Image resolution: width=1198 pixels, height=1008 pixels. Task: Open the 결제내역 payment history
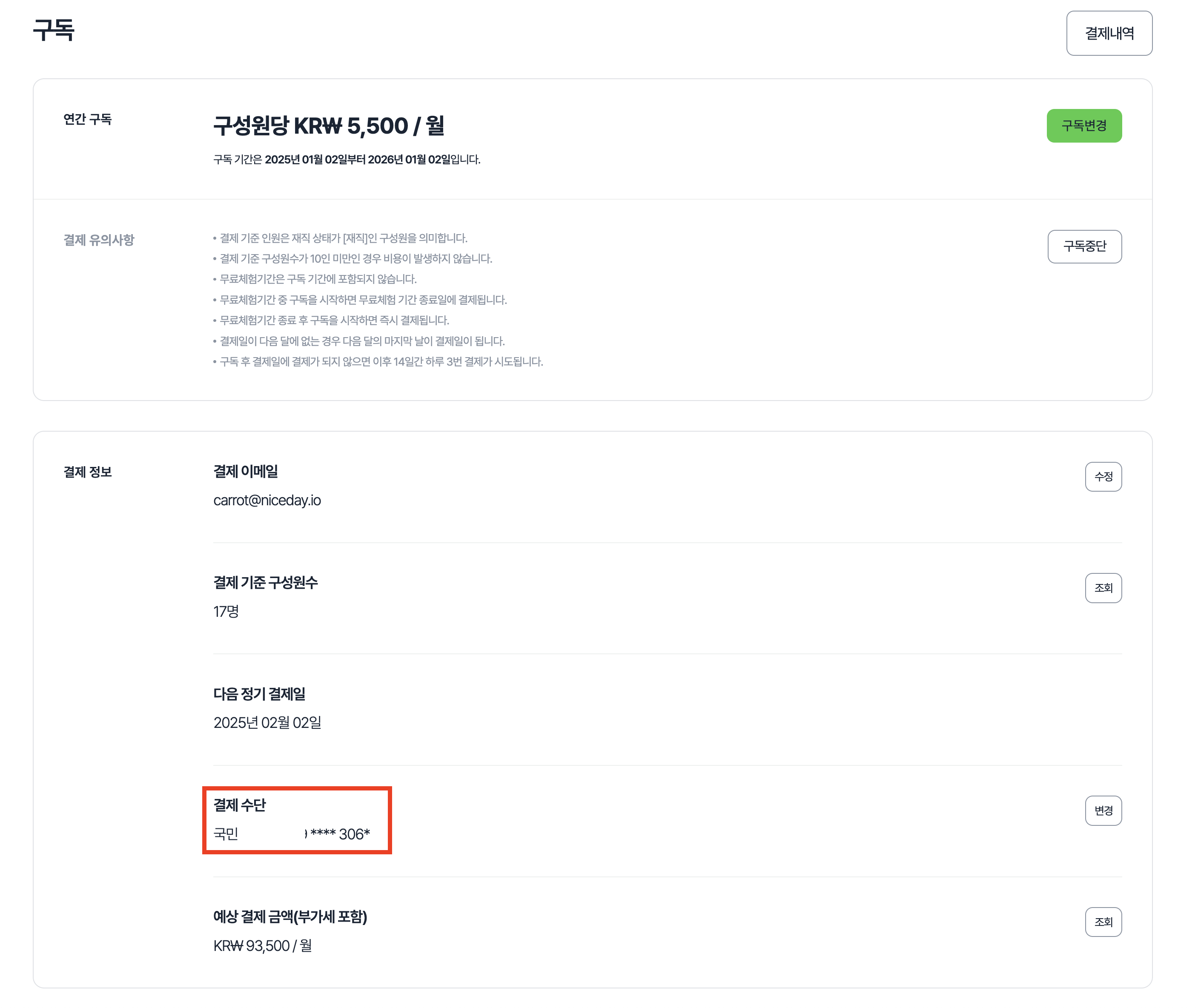tap(1108, 33)
